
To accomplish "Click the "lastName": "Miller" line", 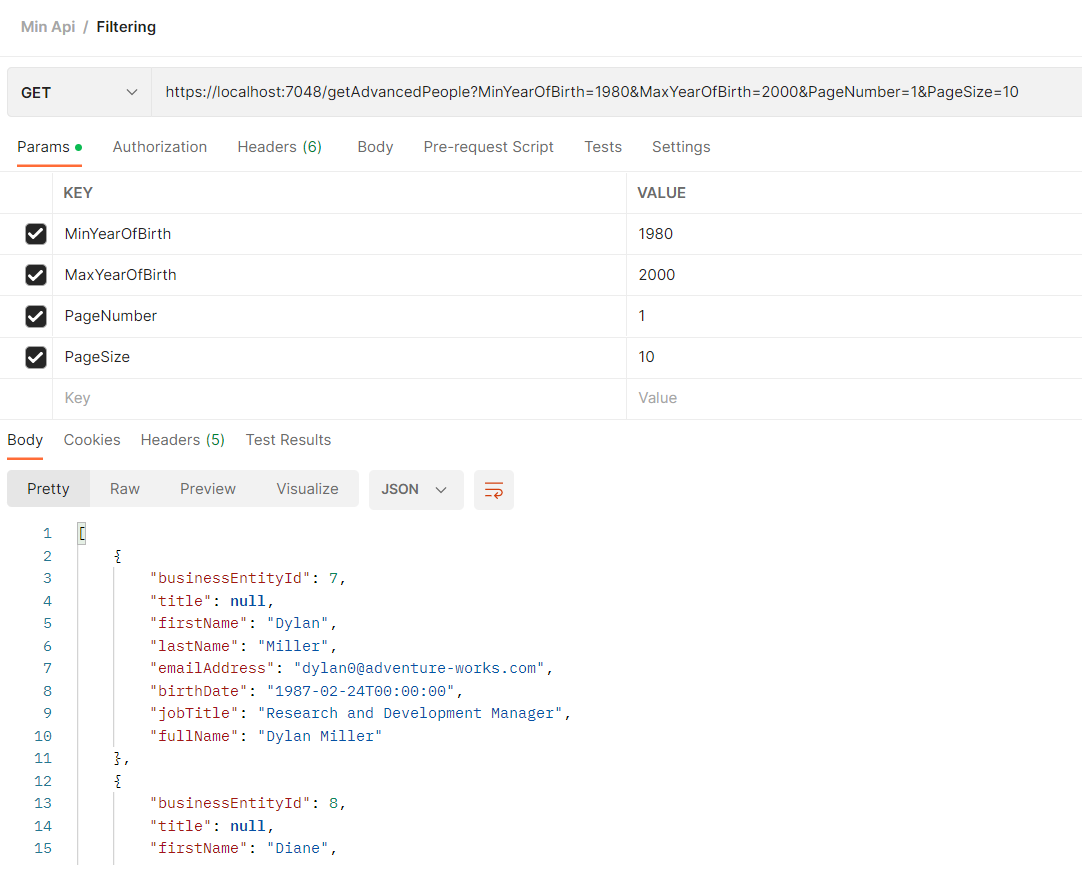I will [x=243, y=646].
